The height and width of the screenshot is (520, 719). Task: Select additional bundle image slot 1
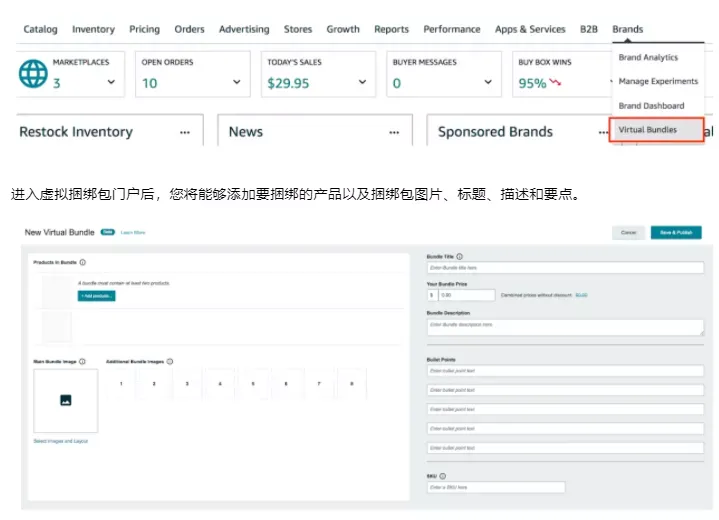tap(121, 383)
